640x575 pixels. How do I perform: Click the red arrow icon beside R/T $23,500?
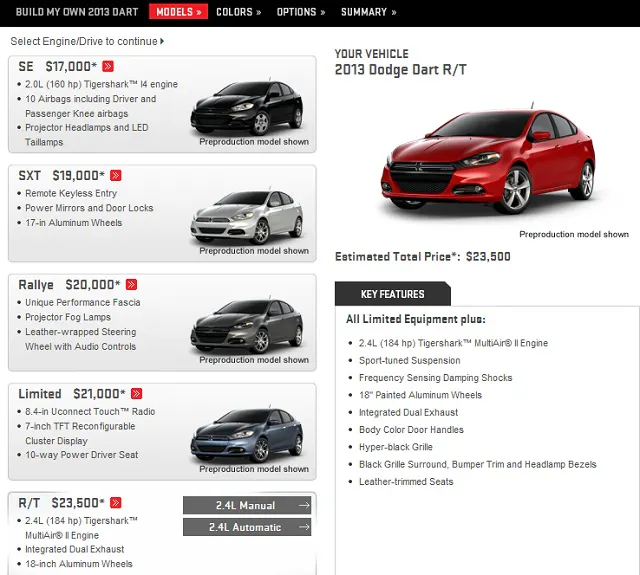coord(116,503)
